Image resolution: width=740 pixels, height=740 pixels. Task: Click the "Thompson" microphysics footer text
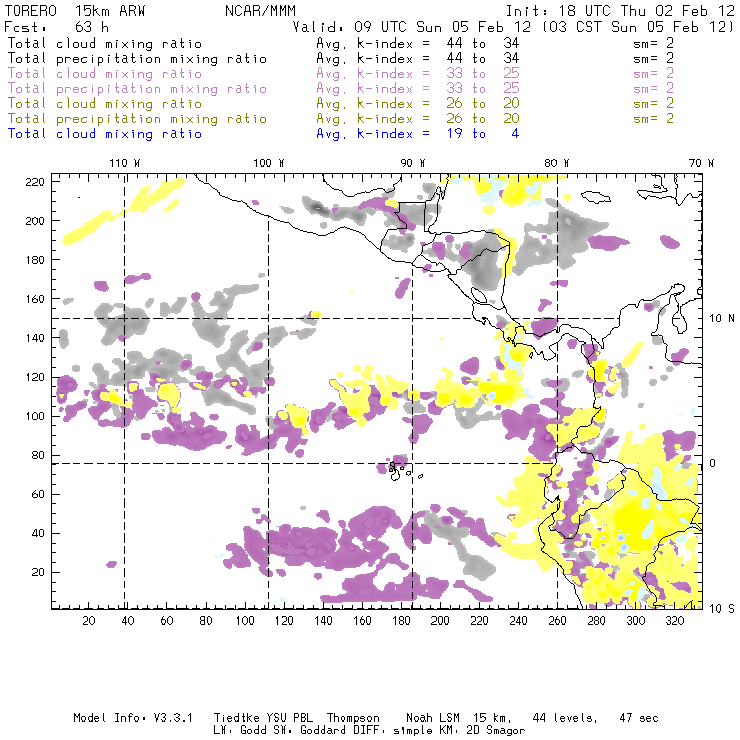[353, 718]
